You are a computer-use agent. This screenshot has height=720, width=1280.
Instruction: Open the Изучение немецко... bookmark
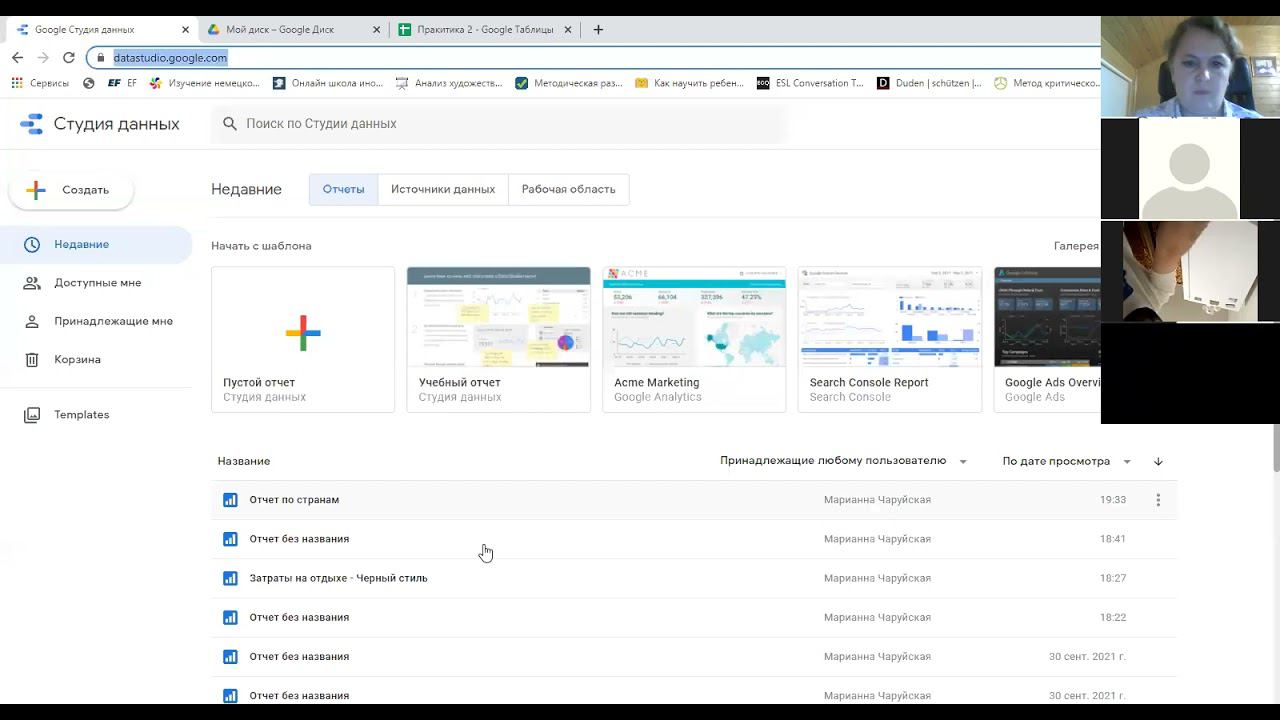pyautogui.click(x=204, y=84)
